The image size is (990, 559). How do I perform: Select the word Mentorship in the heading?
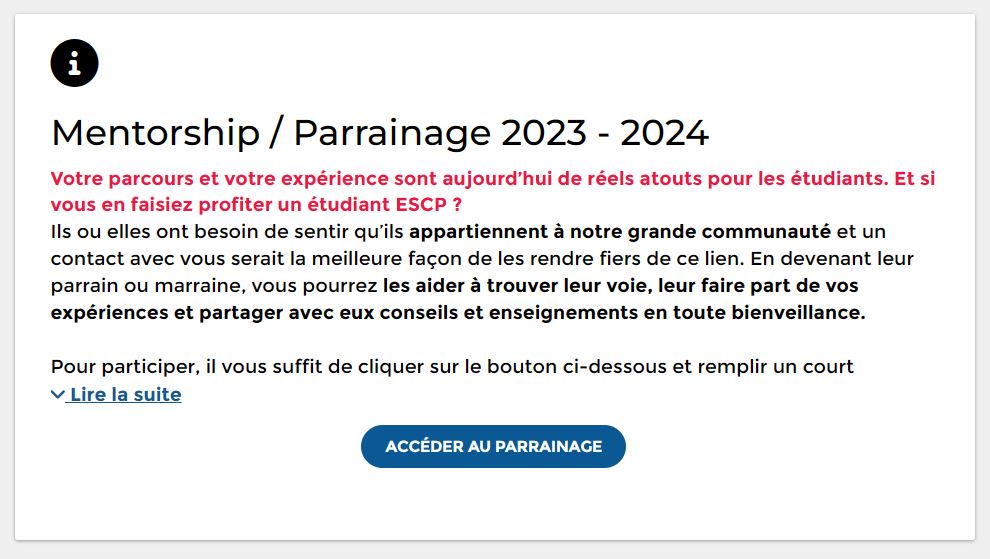[155, 133]
